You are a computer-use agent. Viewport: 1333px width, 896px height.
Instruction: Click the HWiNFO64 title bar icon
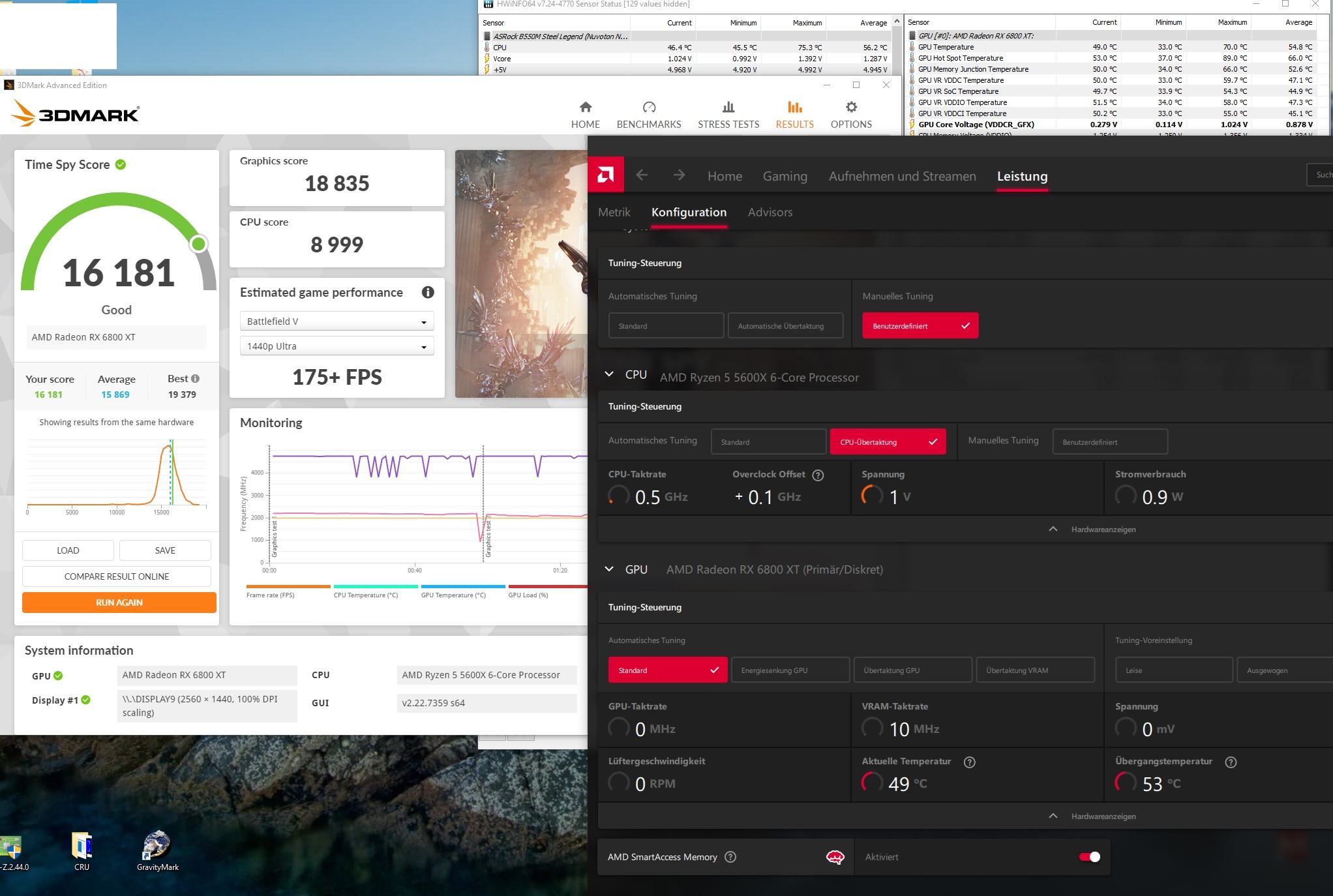tap(488, 5)
